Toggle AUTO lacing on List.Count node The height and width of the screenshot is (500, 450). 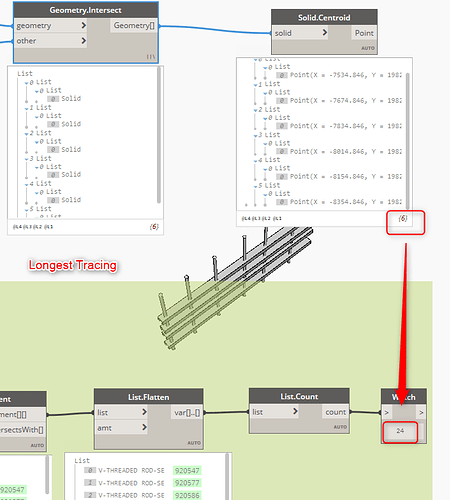(x=340, y=427)
